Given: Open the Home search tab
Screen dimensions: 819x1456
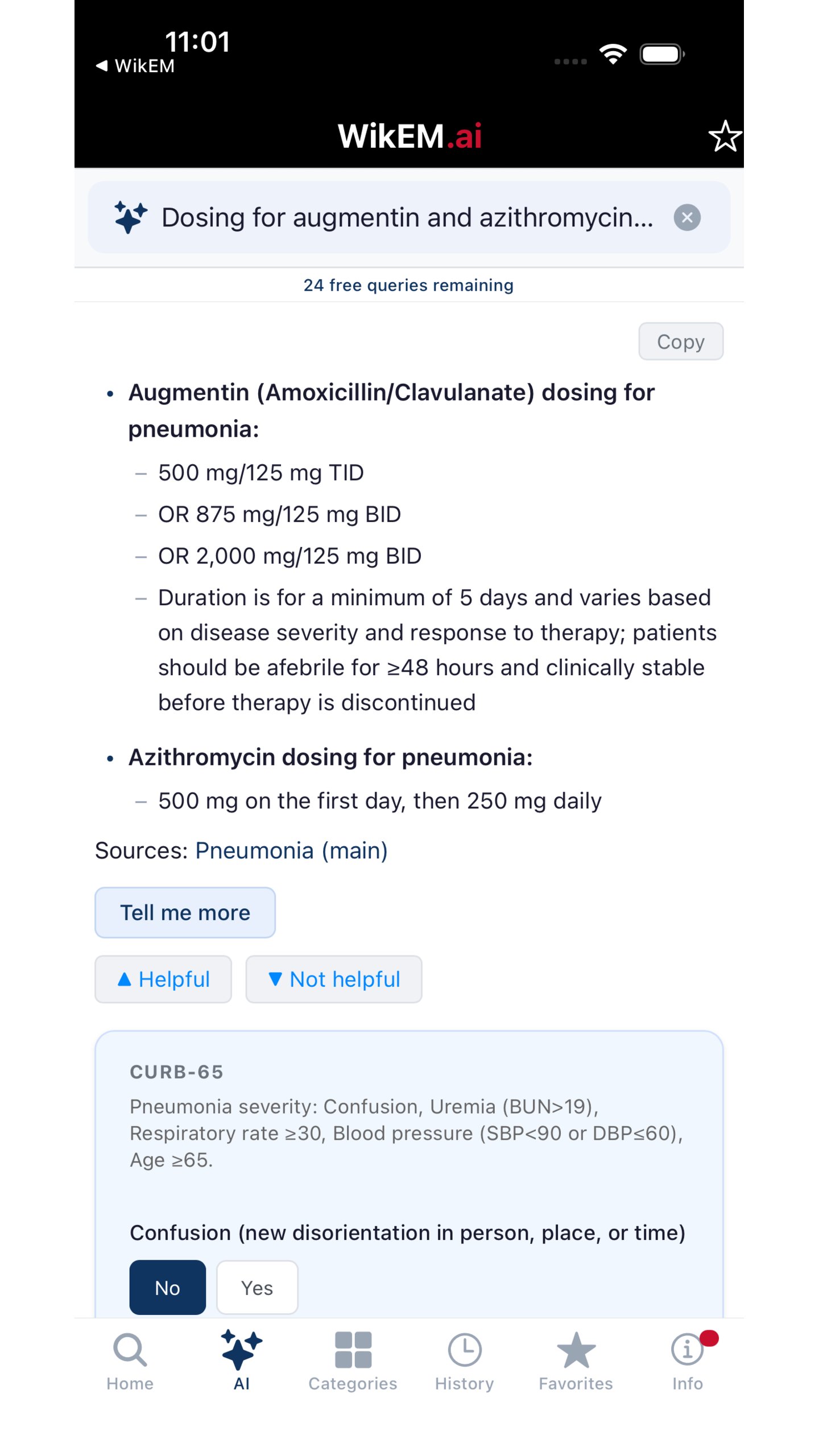Looking at the screenshot, I should click(x=130, y=1360).
